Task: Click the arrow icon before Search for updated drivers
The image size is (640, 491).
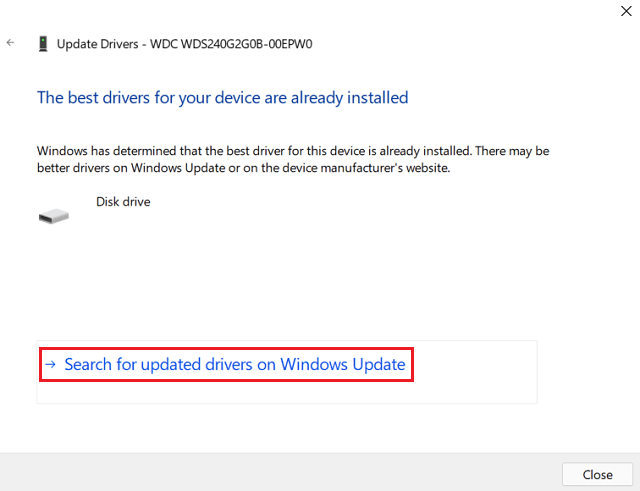Action: [51, 365]
